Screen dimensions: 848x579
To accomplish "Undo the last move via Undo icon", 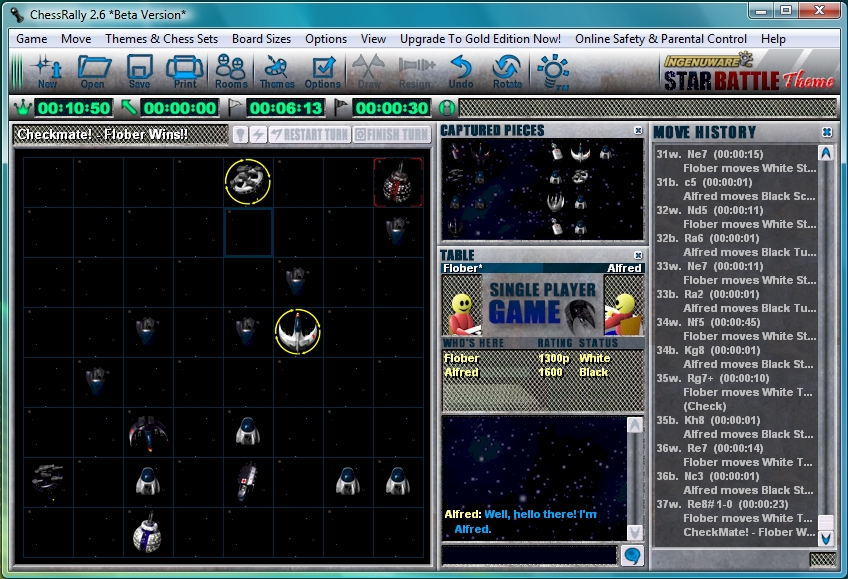I will pos(461,71).
